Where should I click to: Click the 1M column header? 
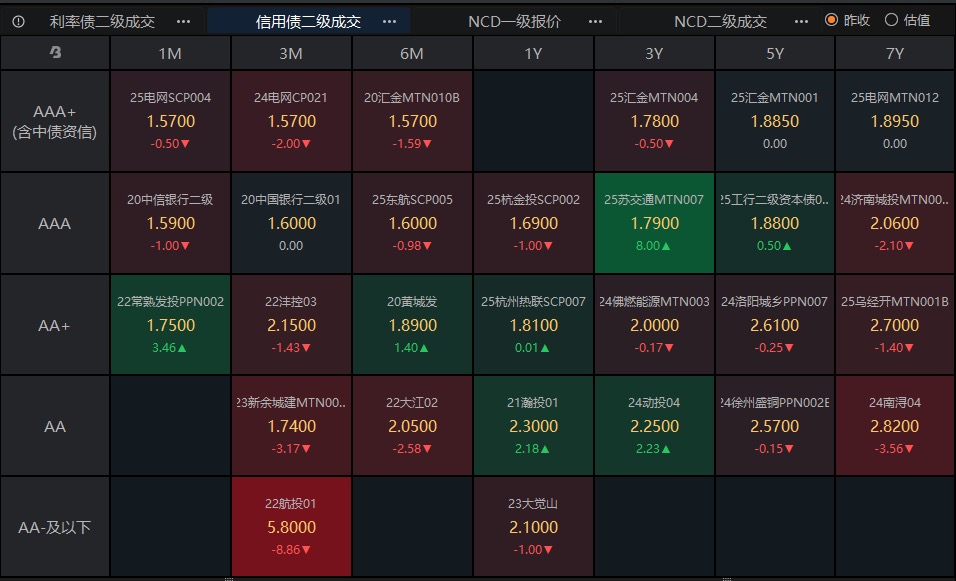[170, 53]
